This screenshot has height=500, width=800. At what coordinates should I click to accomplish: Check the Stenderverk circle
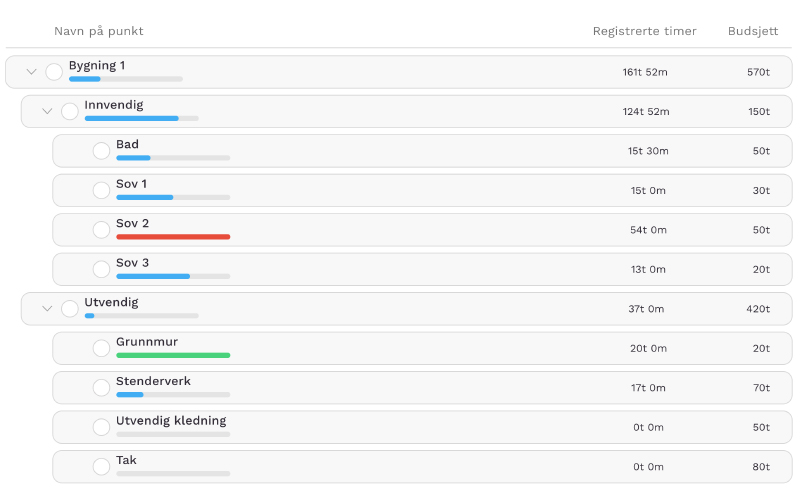[101, 387]
